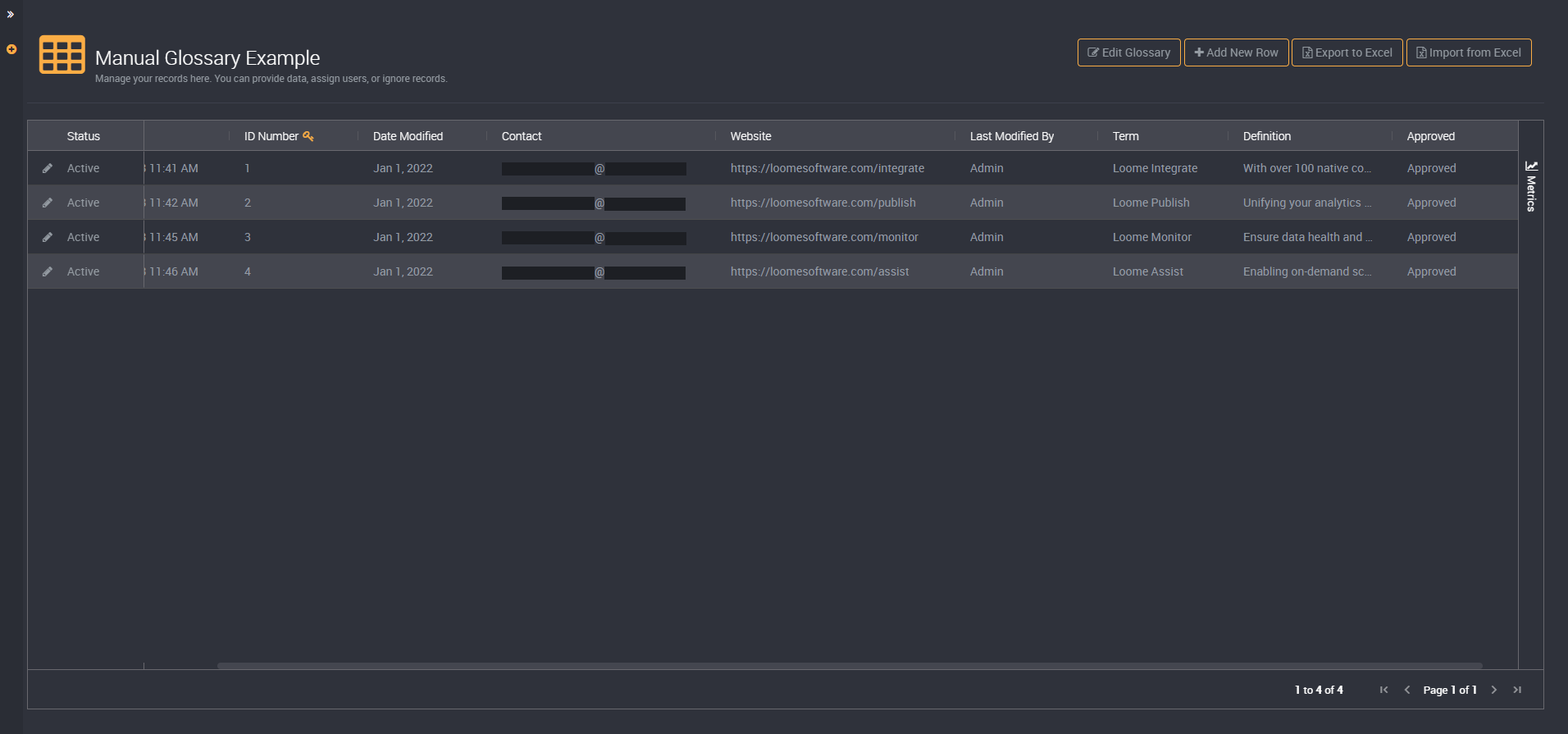Click the 'Page 1 of 1' indicator
Screen dimensions: 1568x734
pyautogui.click(x=1450, y=690)
